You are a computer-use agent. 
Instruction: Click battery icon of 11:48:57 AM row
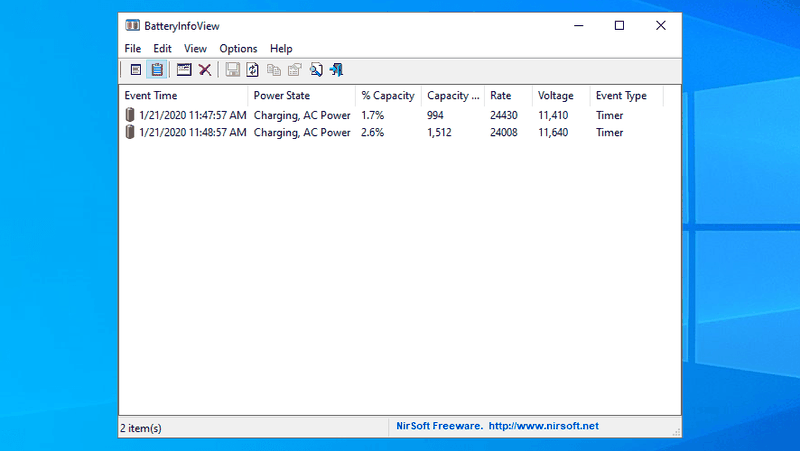click(130, 132)
